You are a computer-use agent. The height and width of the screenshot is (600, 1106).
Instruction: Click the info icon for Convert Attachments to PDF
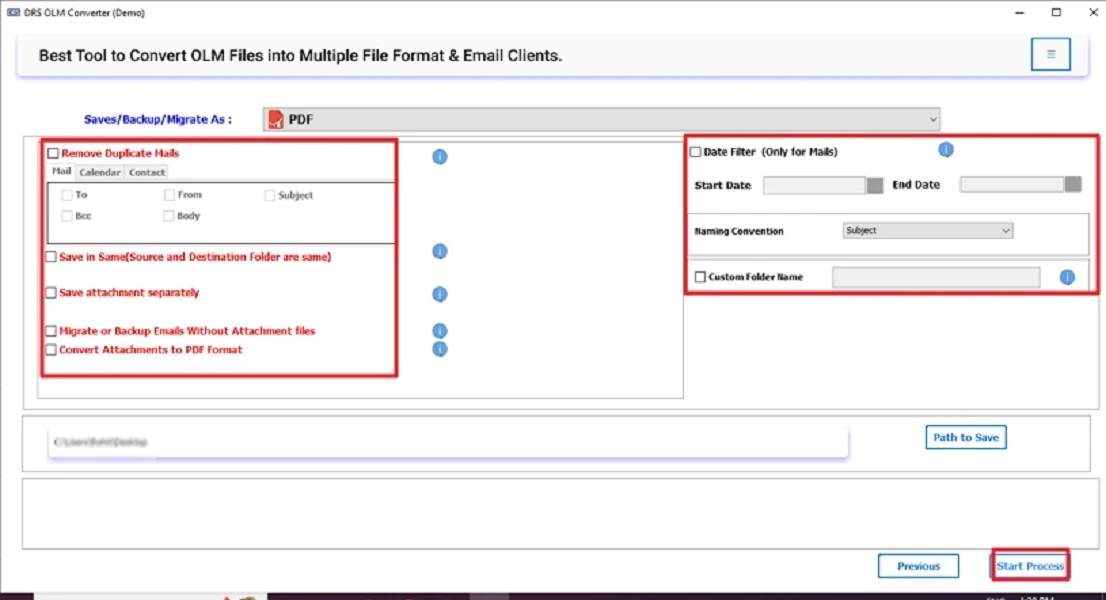point(439,349)
